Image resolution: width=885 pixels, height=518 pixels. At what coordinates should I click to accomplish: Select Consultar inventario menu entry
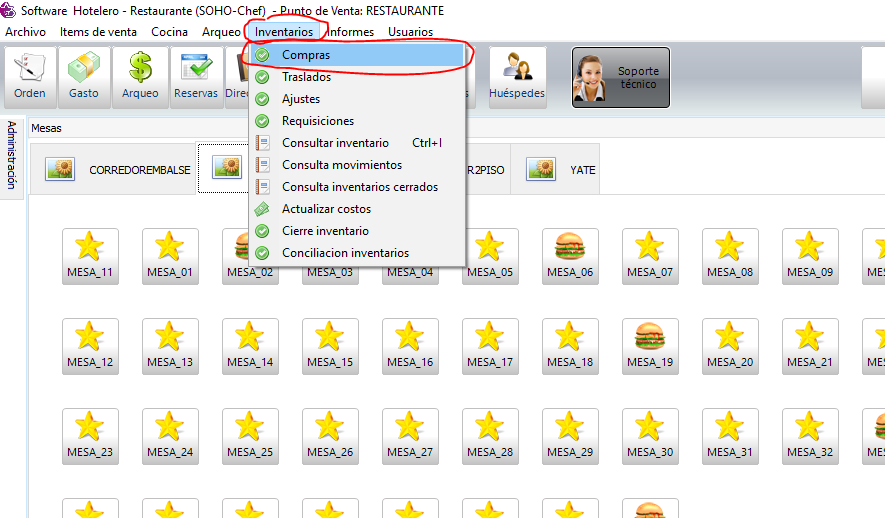click(x=335, y=143)
